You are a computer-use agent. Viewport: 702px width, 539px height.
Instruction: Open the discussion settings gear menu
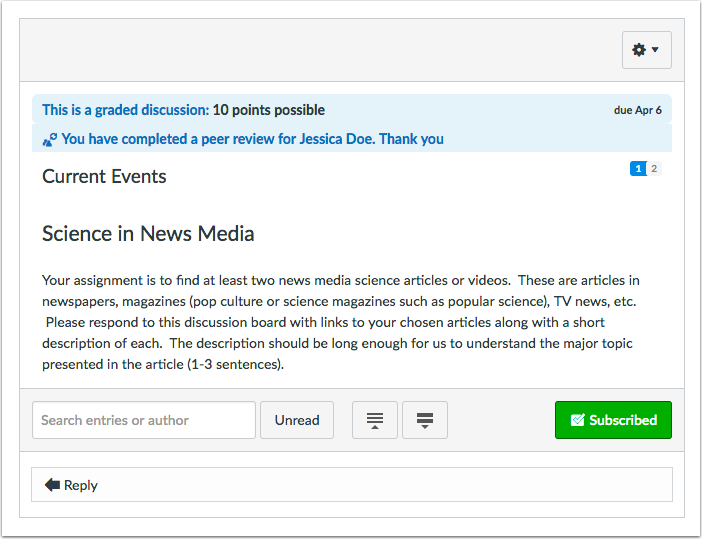click(x=640, y=50)
